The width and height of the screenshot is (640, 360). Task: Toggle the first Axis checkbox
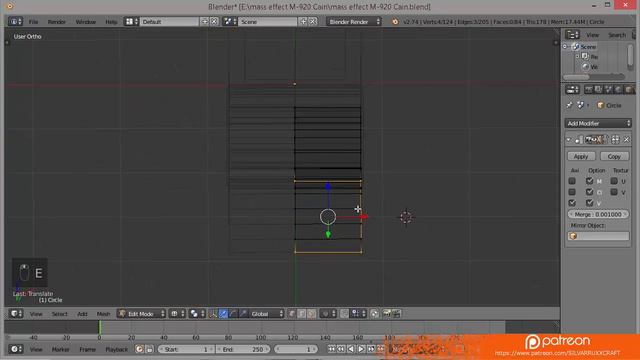click(x=572, y=181)
